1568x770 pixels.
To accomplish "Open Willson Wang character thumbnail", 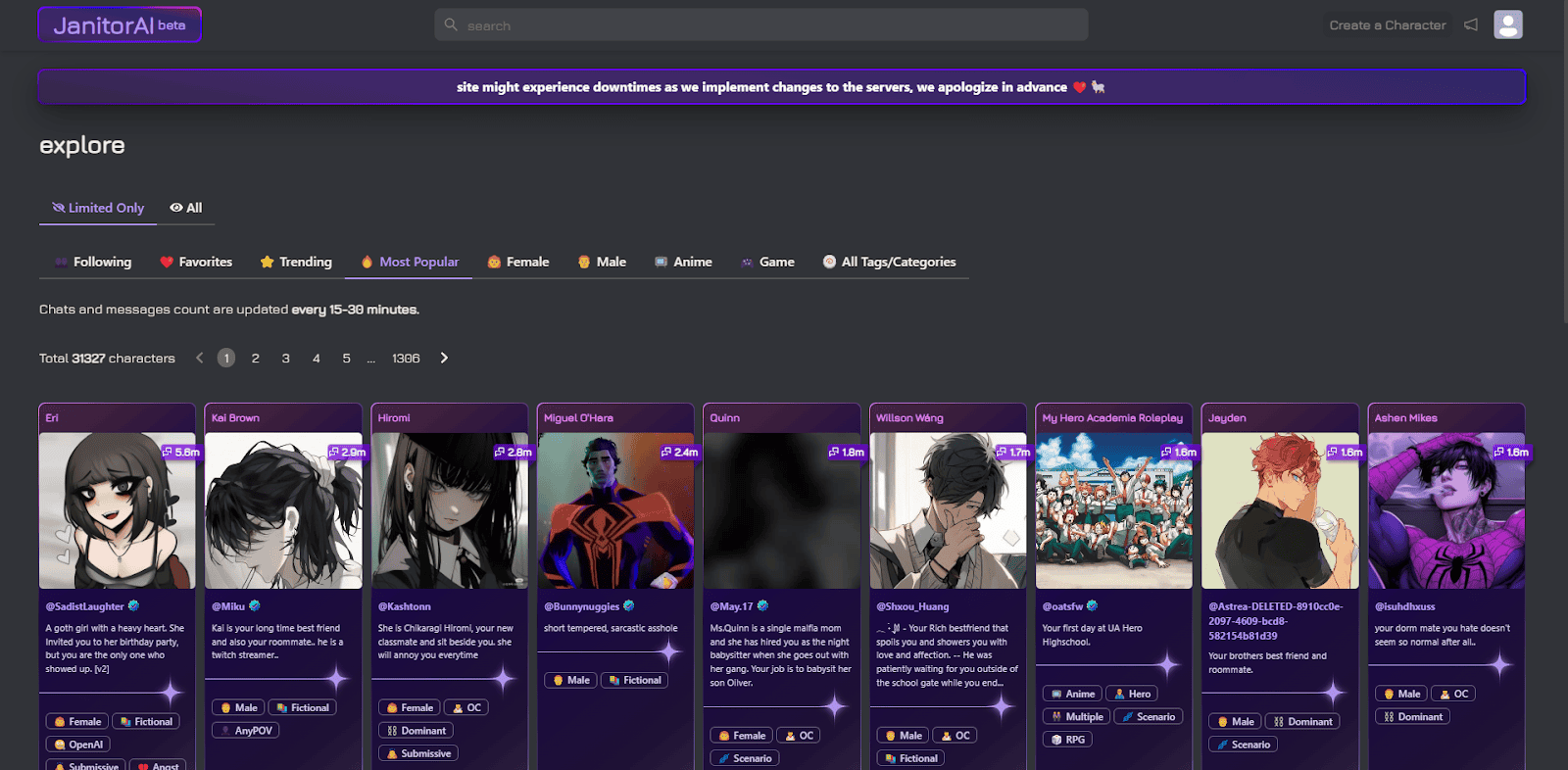I will (x=948, y=510).
